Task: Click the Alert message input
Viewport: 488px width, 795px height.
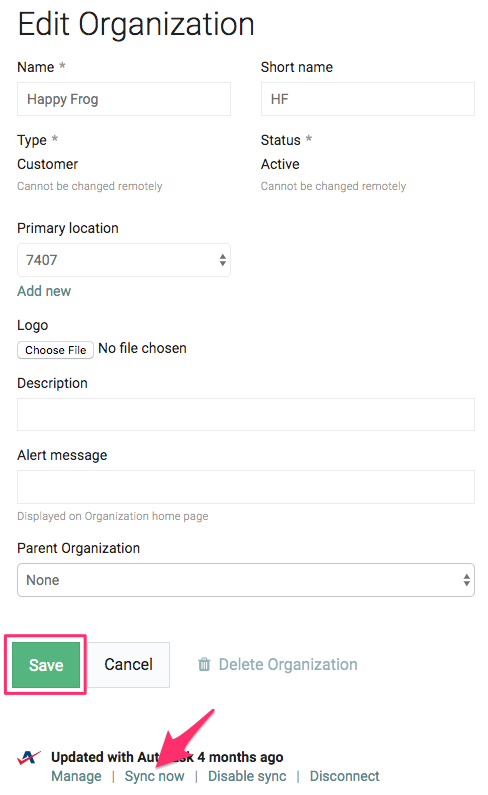Action: tap(246, 487)
